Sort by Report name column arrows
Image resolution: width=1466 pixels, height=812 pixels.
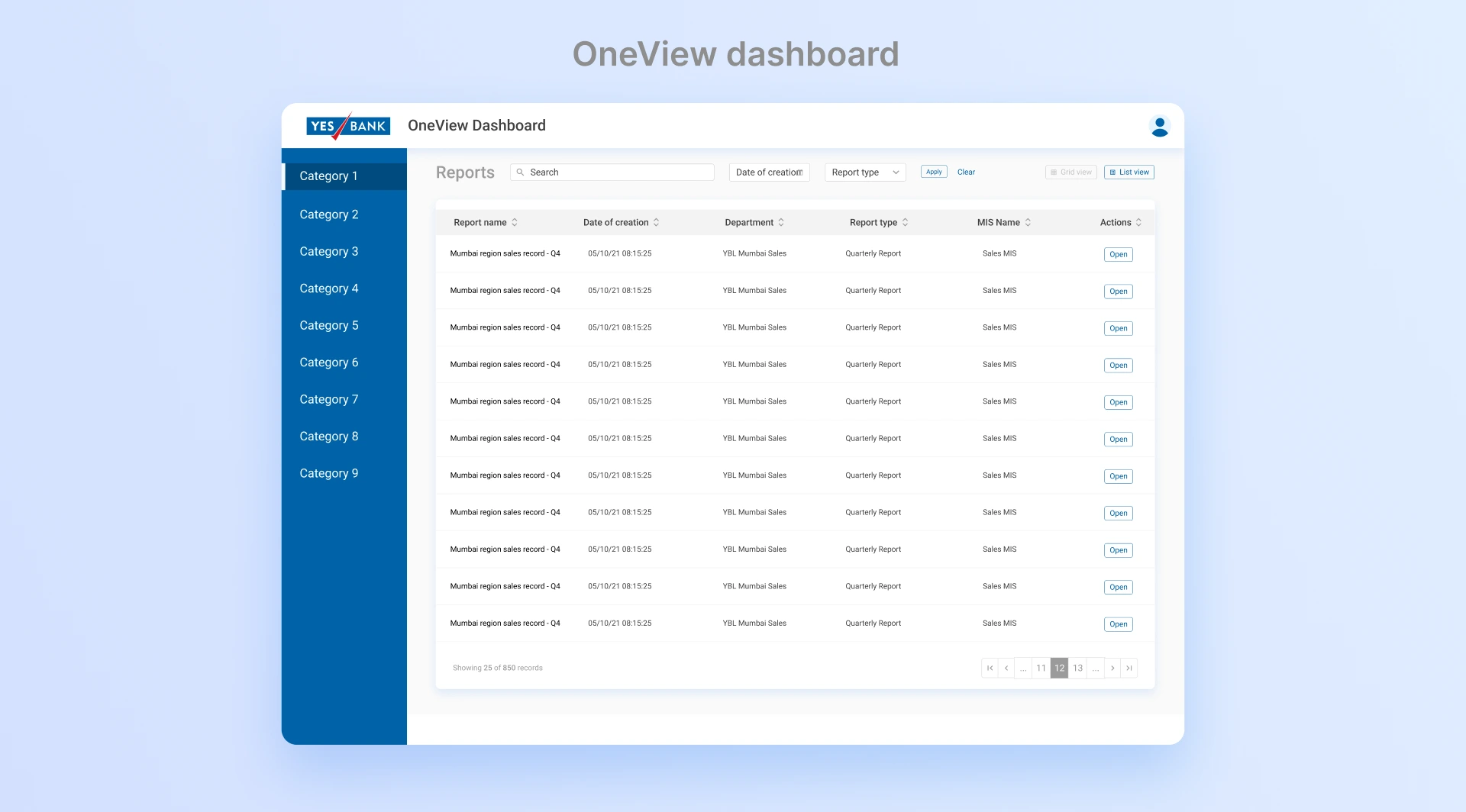[x=515, y=222]
